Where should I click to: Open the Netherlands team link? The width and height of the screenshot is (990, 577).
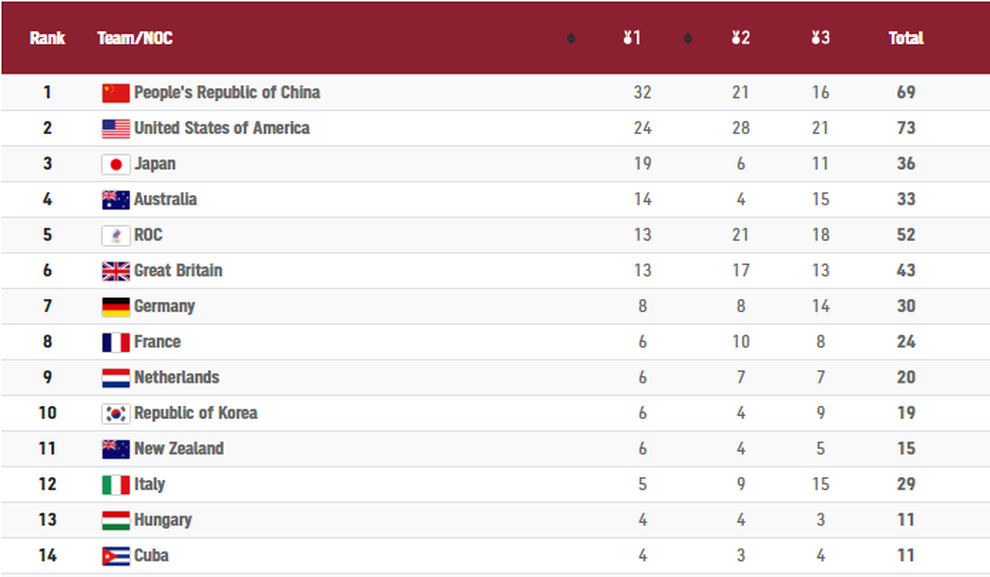click(x=177, y=378)
